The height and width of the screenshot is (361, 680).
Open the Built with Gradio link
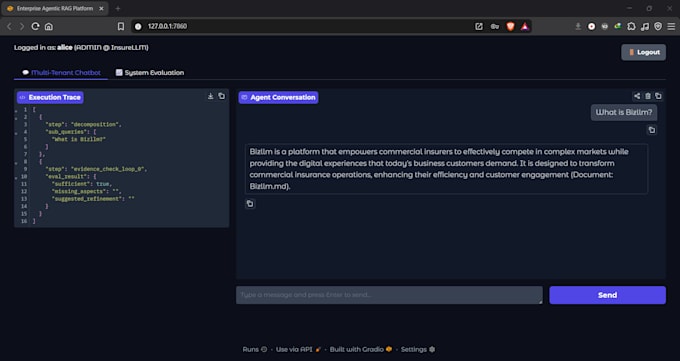point(360,349)
